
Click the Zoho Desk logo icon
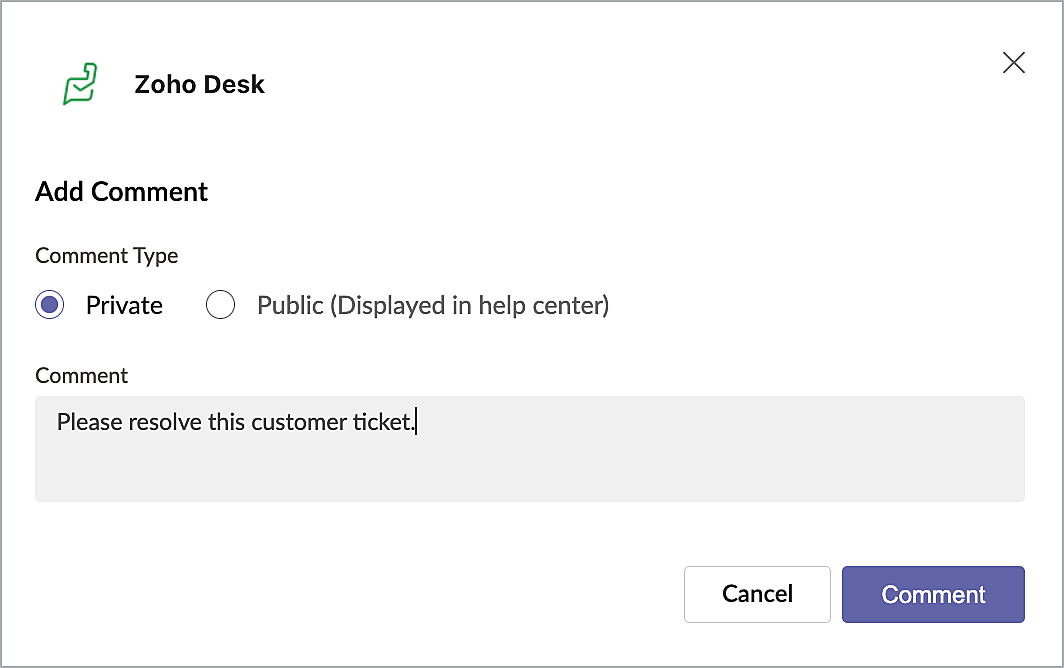point(80,84)
